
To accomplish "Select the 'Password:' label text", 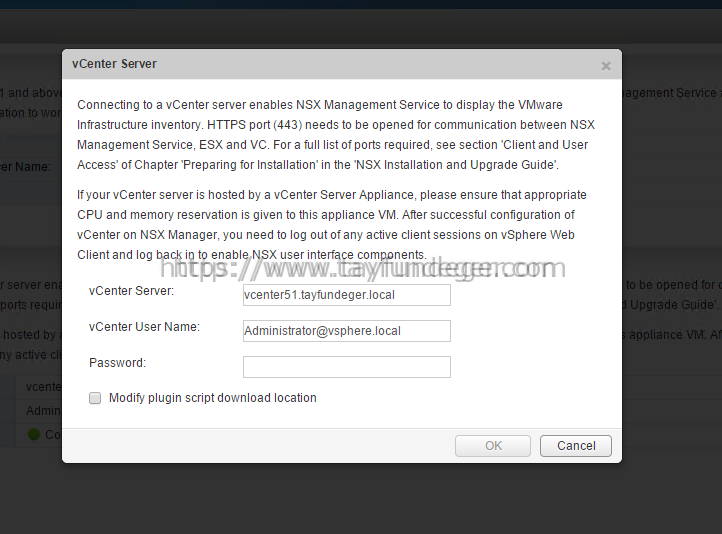I will click(117, 363).
